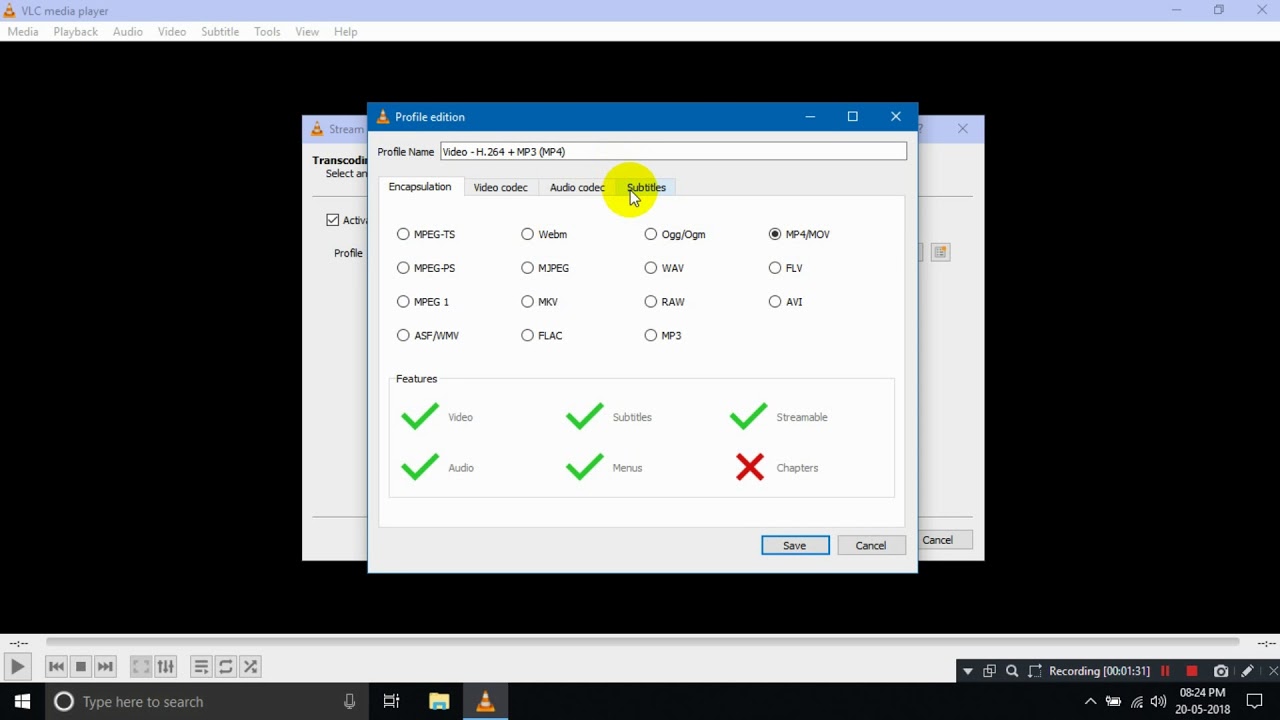Click the profile list icon in the Stream dialog

click(940, 252)
